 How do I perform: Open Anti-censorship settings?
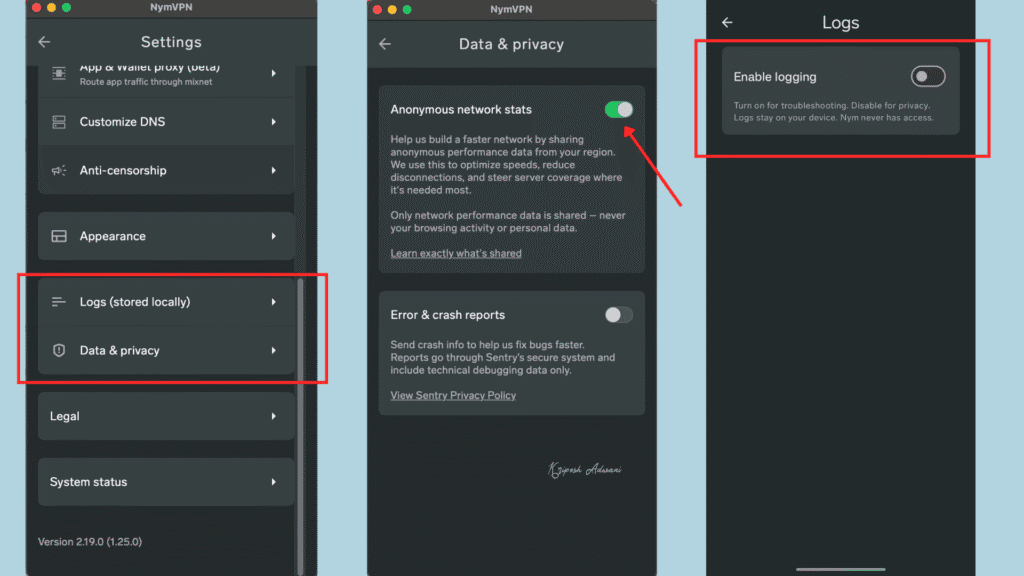click(166, 170)
